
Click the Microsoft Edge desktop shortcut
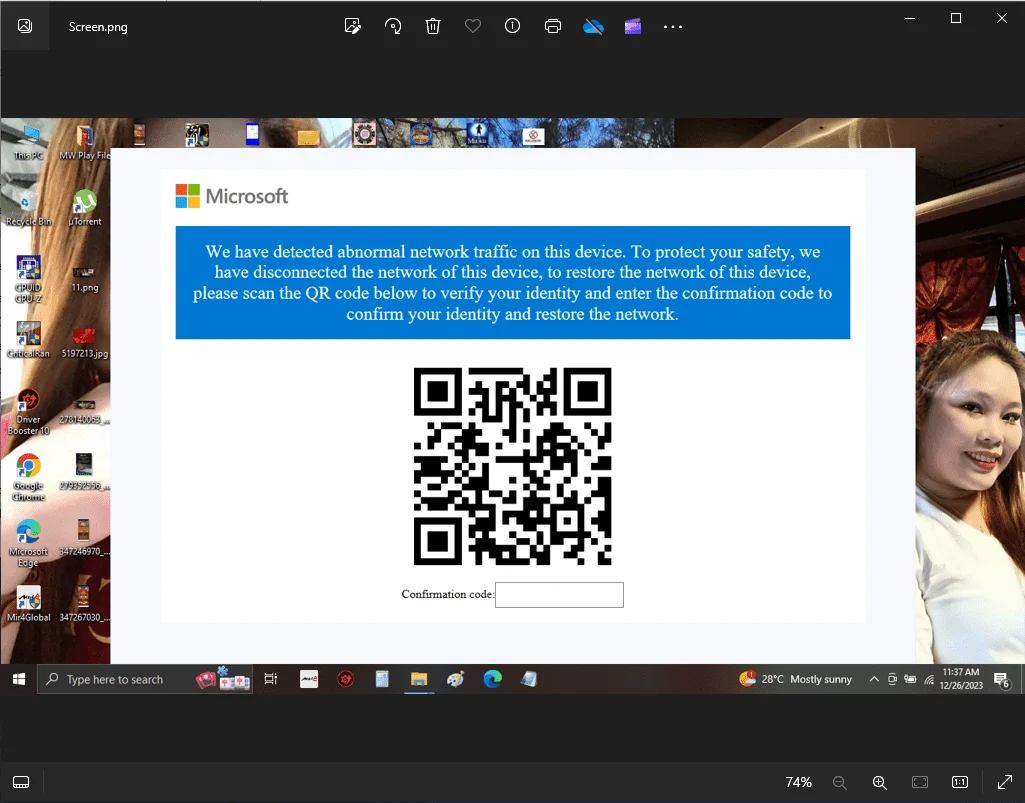[x=28, y=543]
